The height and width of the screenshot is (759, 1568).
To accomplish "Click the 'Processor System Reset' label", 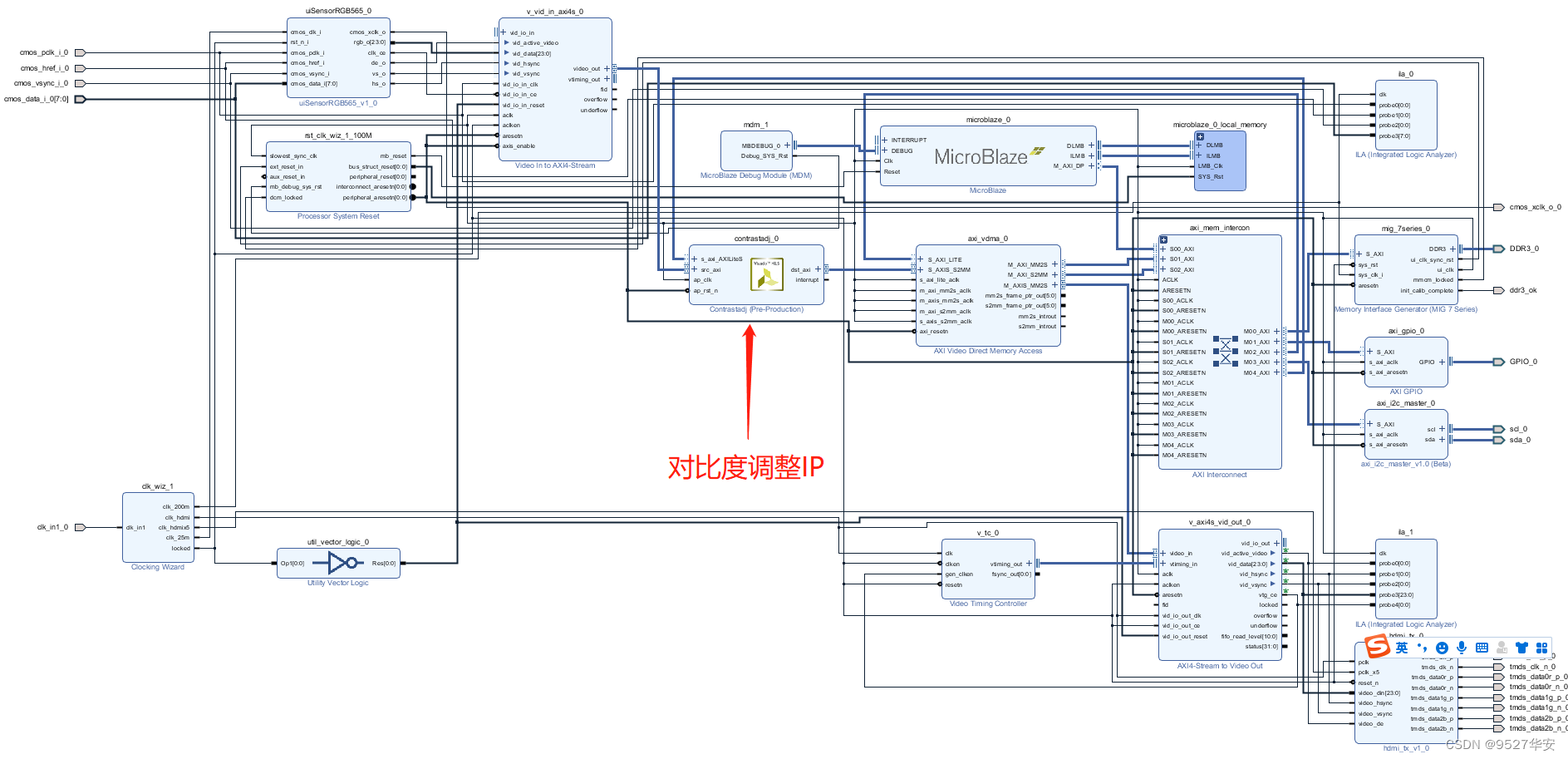I will coord(338,216).
